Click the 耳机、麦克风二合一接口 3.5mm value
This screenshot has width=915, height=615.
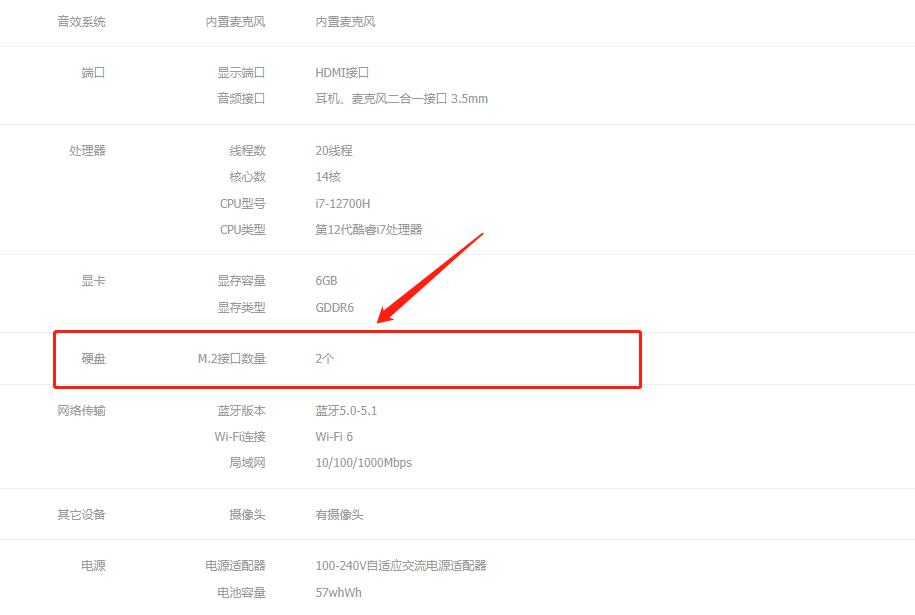[401, 98]
